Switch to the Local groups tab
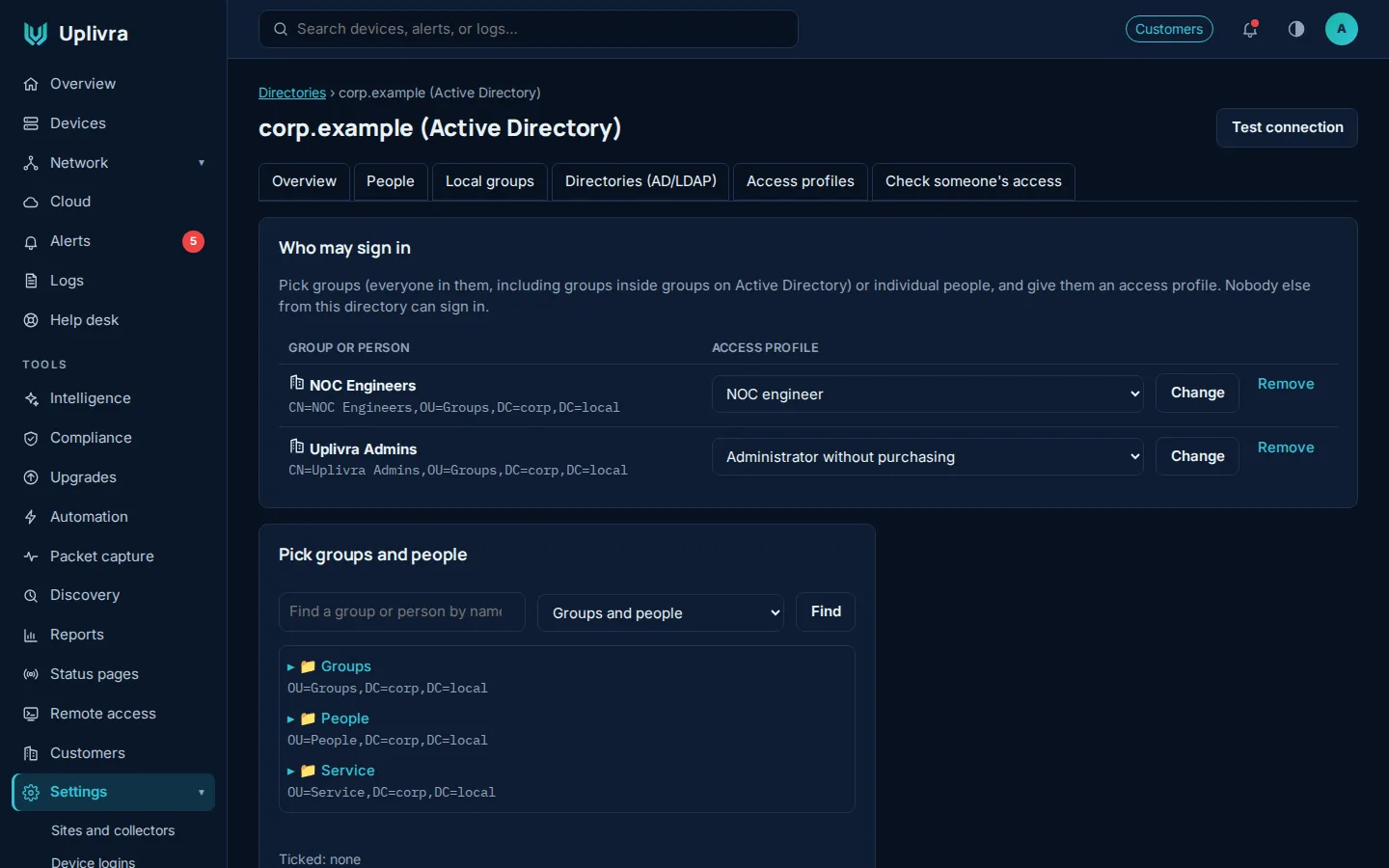The width and height of the screenshot is (1389, 868). coord(490,181)
